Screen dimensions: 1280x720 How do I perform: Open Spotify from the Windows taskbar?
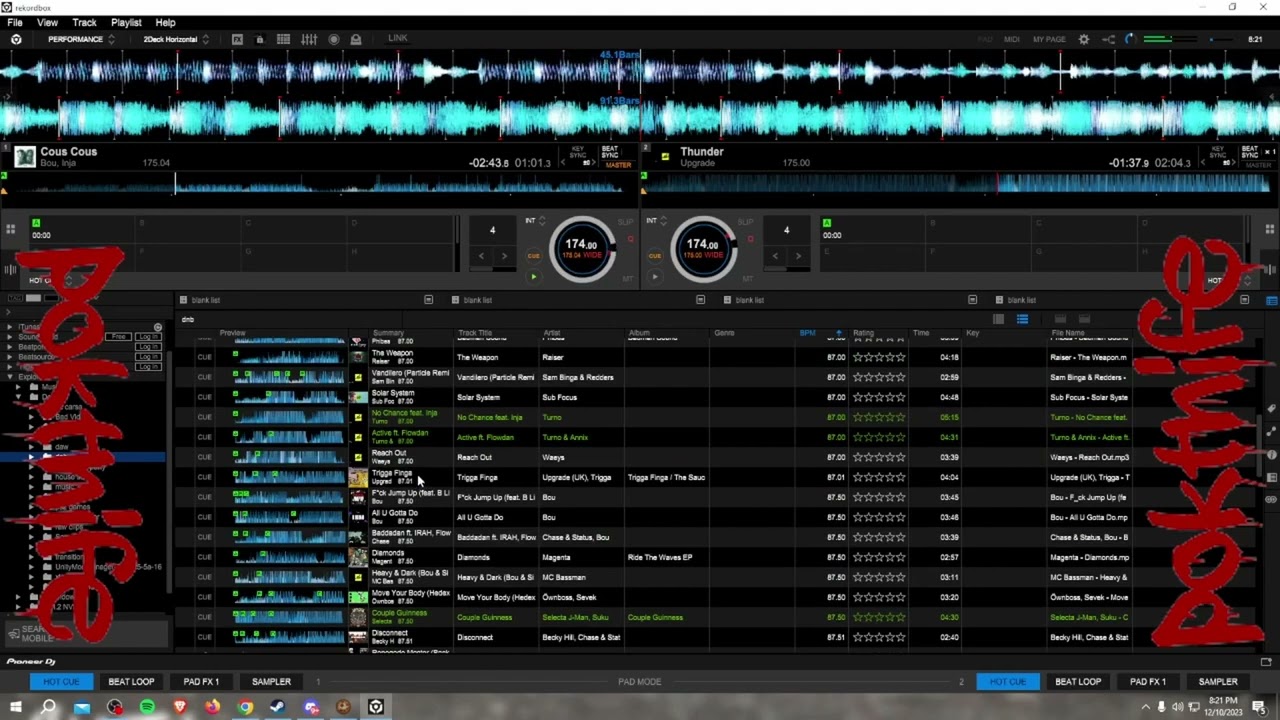pos(147,707)
